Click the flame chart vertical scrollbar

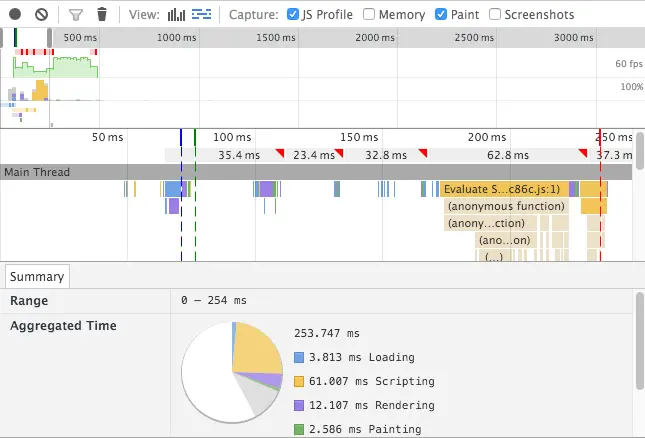coord(640,151)
